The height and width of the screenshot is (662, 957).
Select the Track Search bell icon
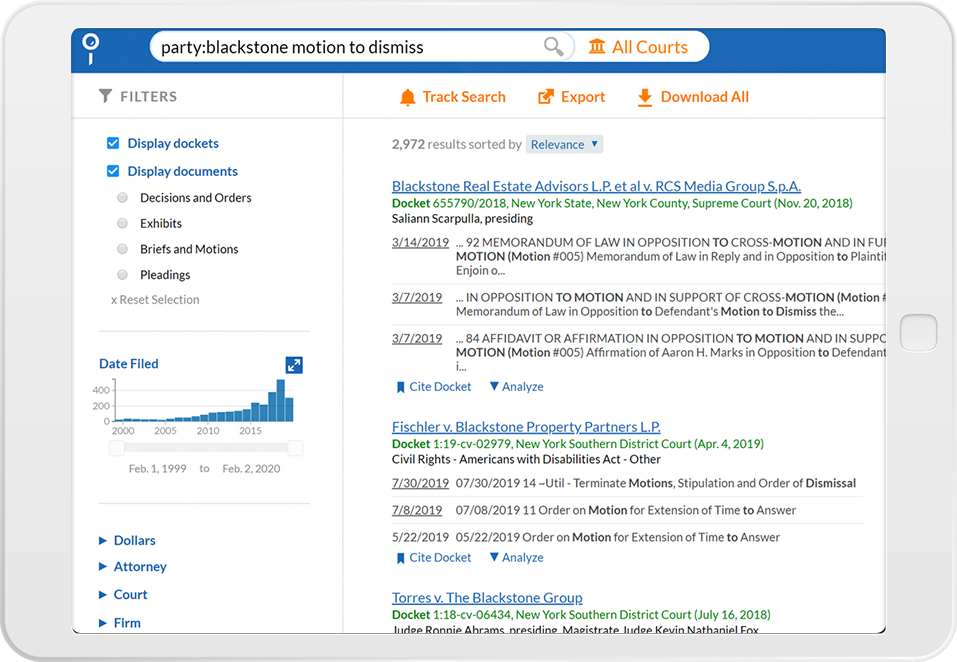[407, 97]
